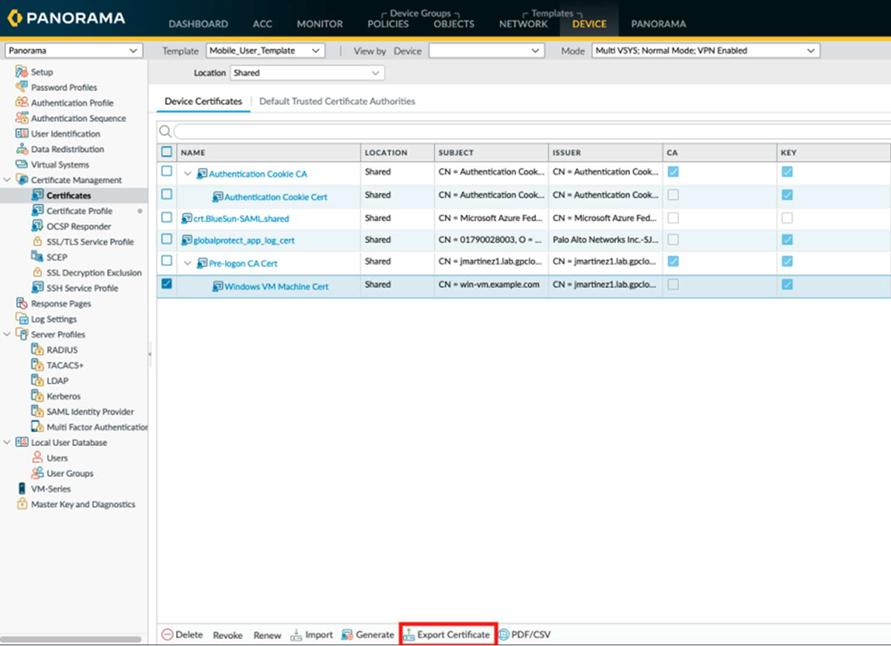The width and height of the screenshot is (891, 646).
Task: Switch to Default Trusted Certificate Authorities tab
Action: pos(337,101)
